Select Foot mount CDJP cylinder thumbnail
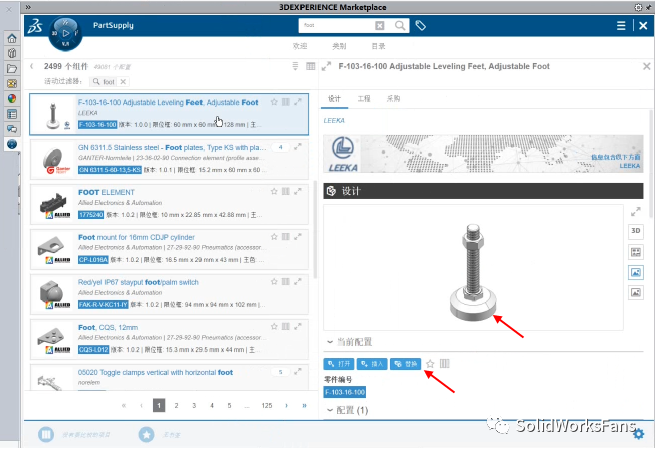Viewport: 656px width, 452px height. [x=53, y=249]
